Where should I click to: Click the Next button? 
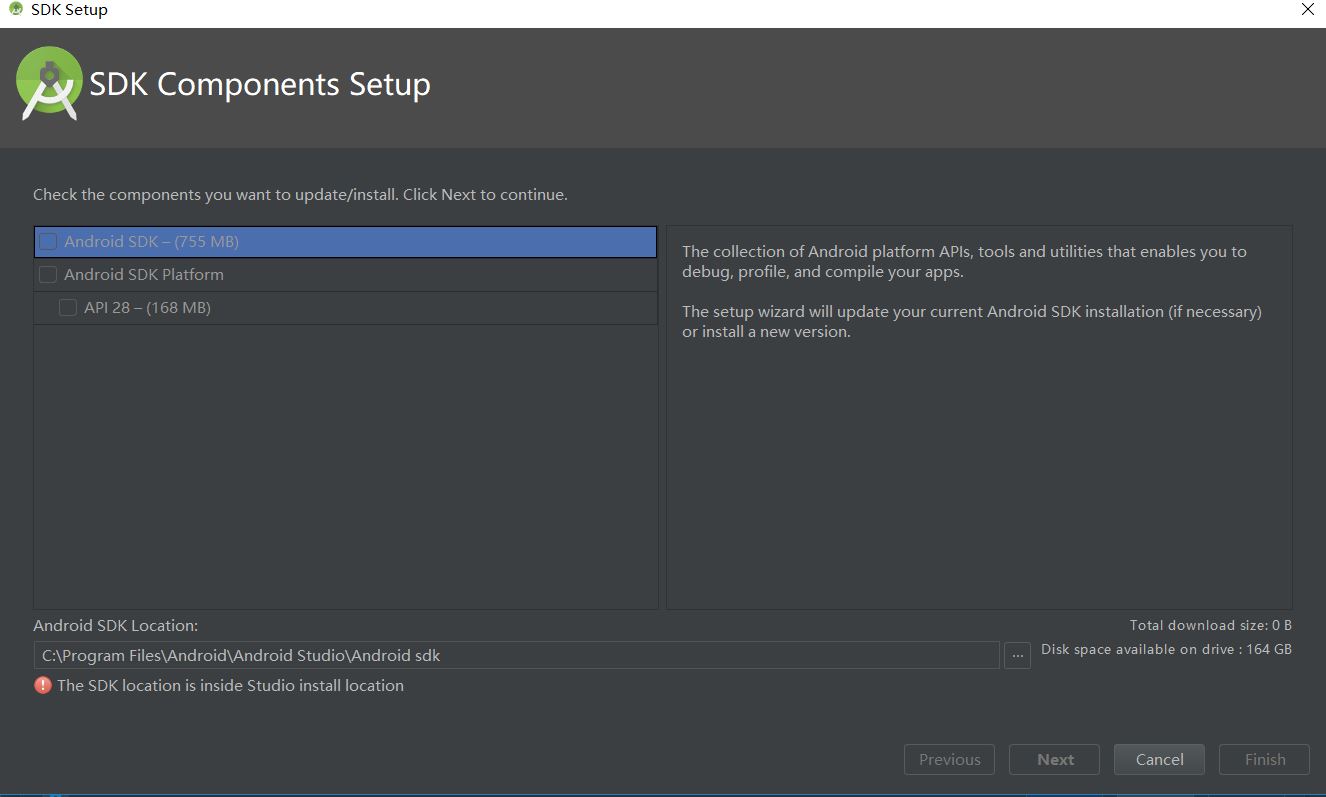[1055, 760]
